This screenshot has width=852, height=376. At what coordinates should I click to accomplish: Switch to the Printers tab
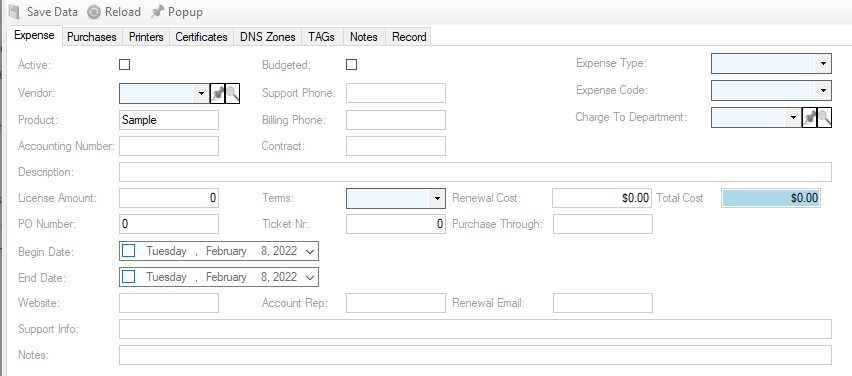tap(146, 37)
